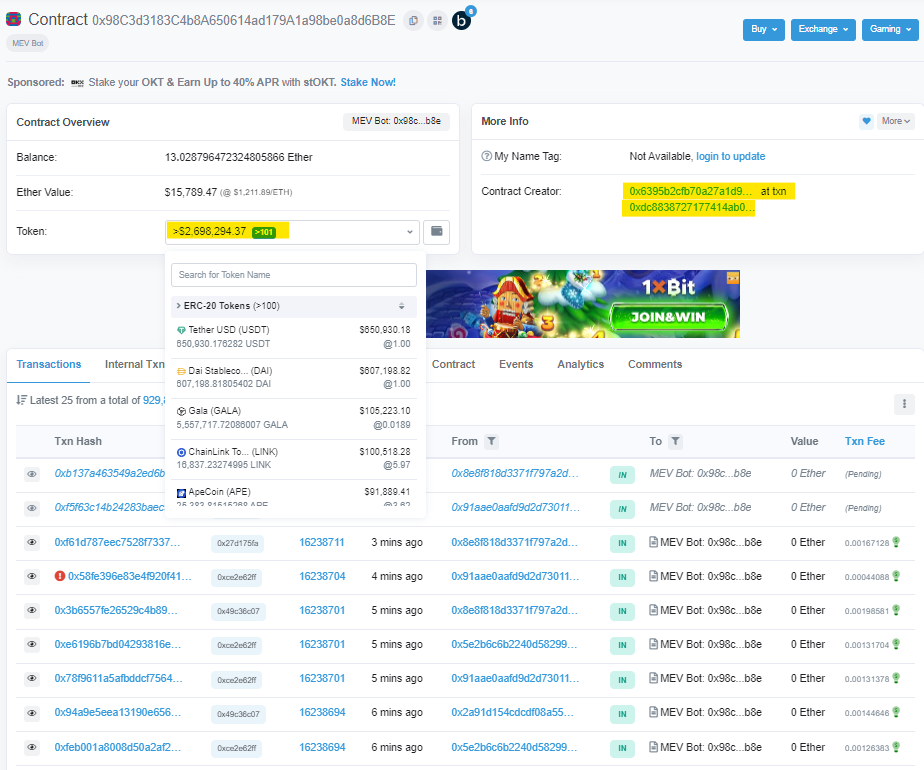Screen dimensions: 924x770
Task: Click contract file icon in 0xfeb001a8 row
Action: pos(653,747)
